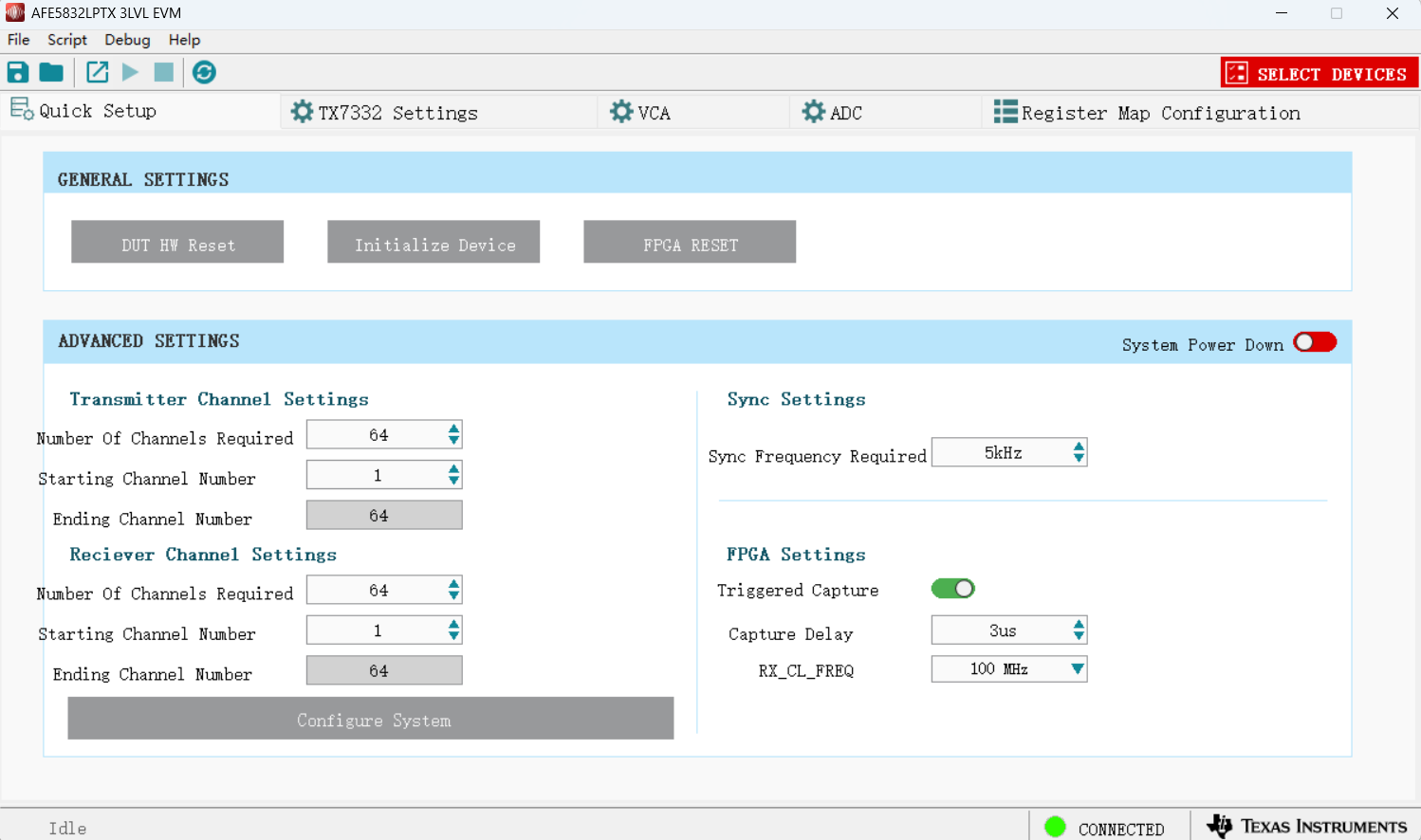The image size is (1421, 840).
Task: Click the RX_CL_FREQ label
Action: tap(806, 670)
